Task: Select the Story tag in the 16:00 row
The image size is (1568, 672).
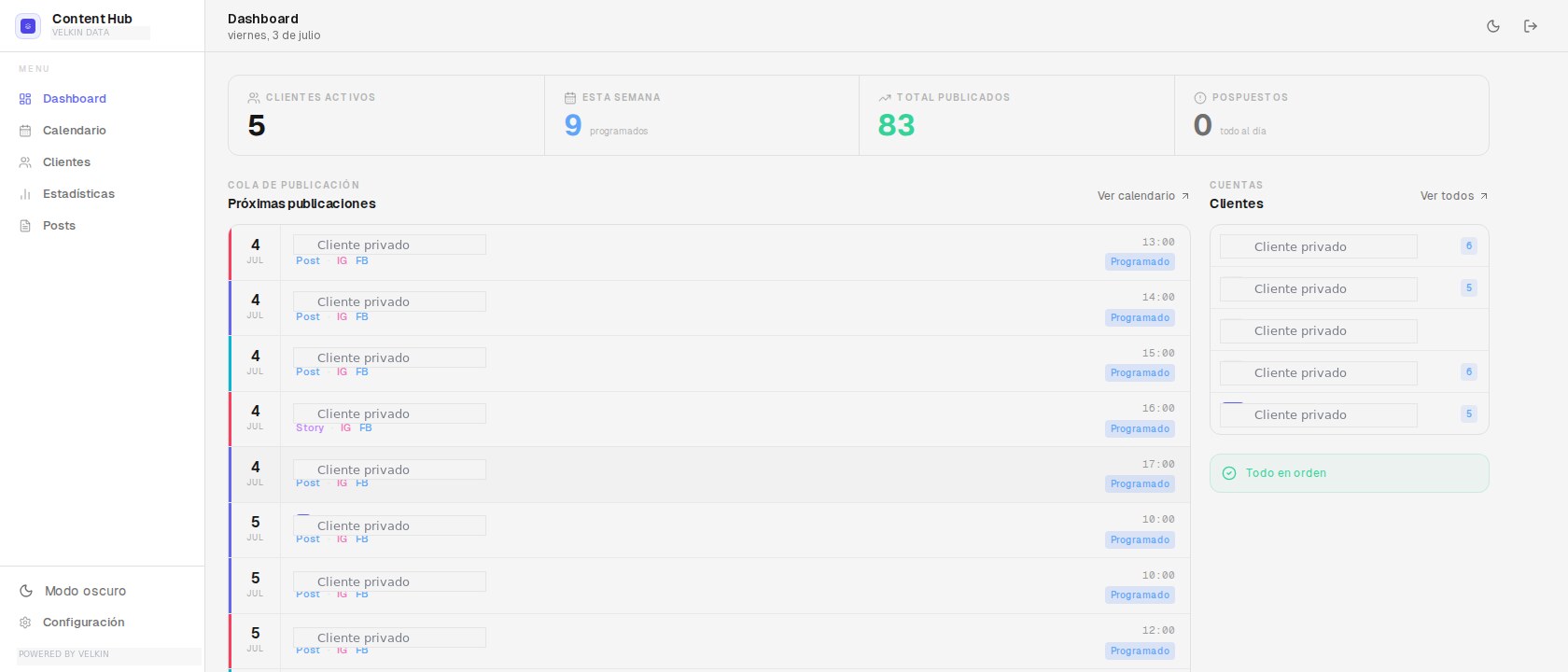Action: click(310, 428)
